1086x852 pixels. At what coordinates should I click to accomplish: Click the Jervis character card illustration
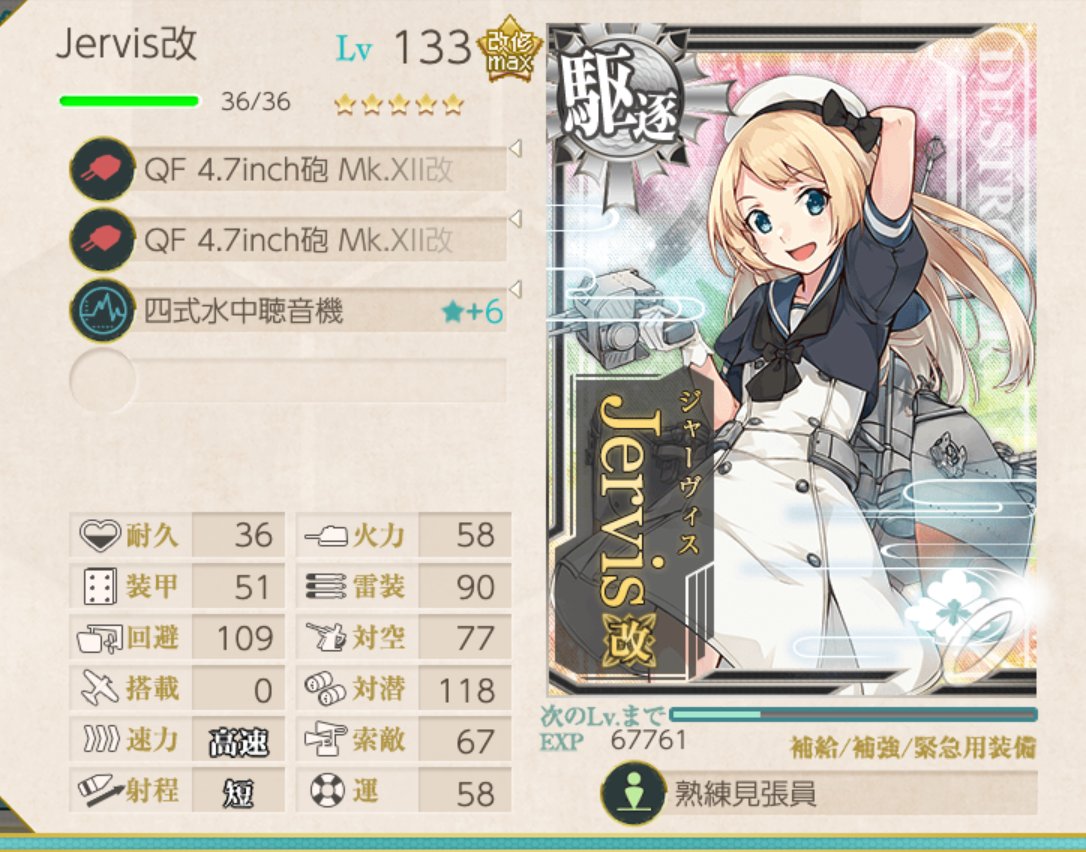[x=792, y=360]
